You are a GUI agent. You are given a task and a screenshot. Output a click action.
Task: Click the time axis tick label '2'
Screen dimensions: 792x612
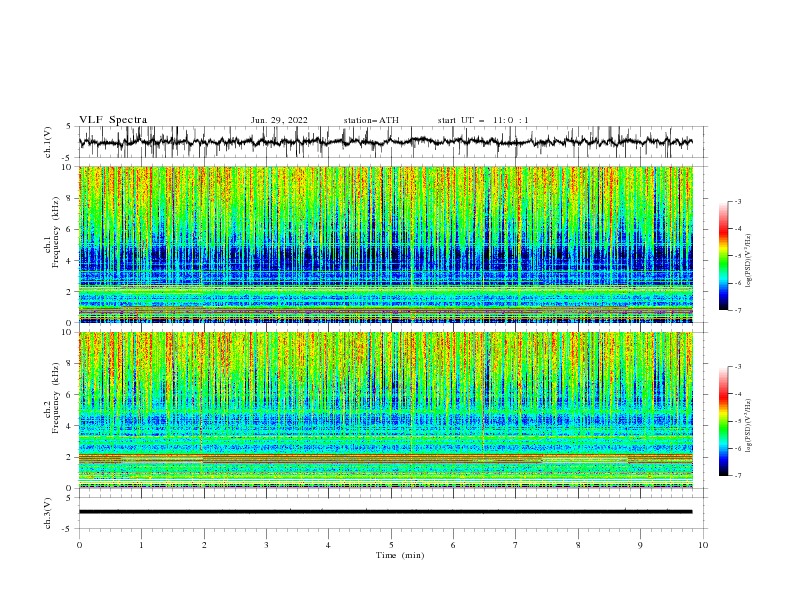pyautogui.click(x=204, y=545)
